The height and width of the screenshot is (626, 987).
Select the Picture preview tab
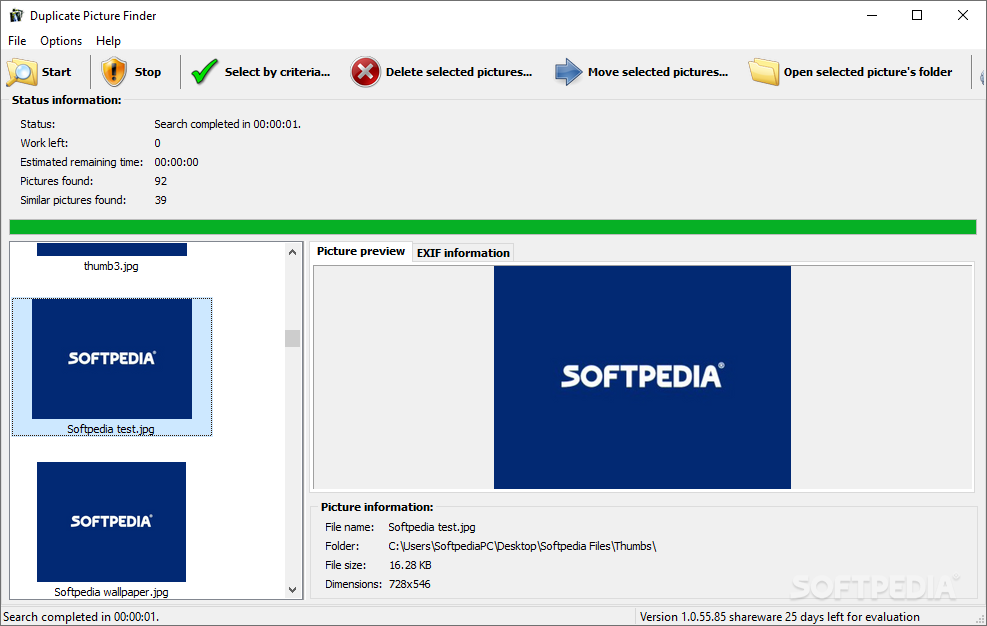click(x=361, y=252)
